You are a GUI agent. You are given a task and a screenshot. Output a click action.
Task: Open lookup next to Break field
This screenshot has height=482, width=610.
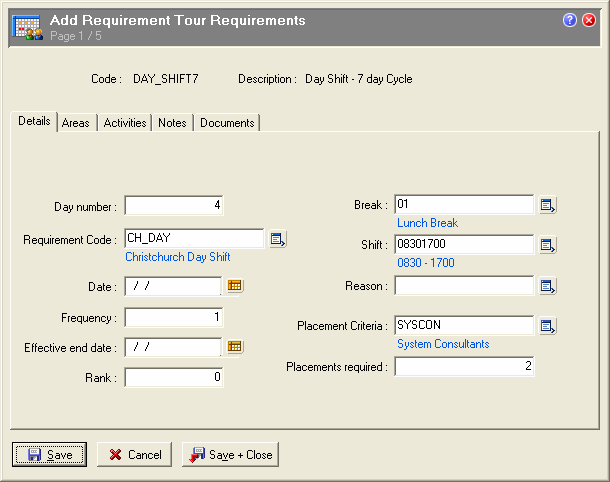pos(547,205)
